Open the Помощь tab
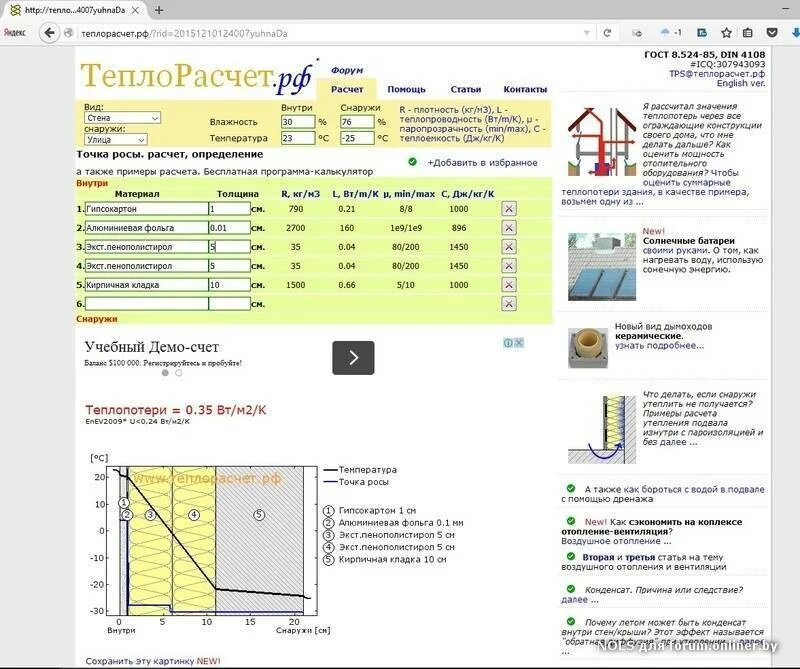800x669 pixels. pyautogui.click(x=406, y=89)
